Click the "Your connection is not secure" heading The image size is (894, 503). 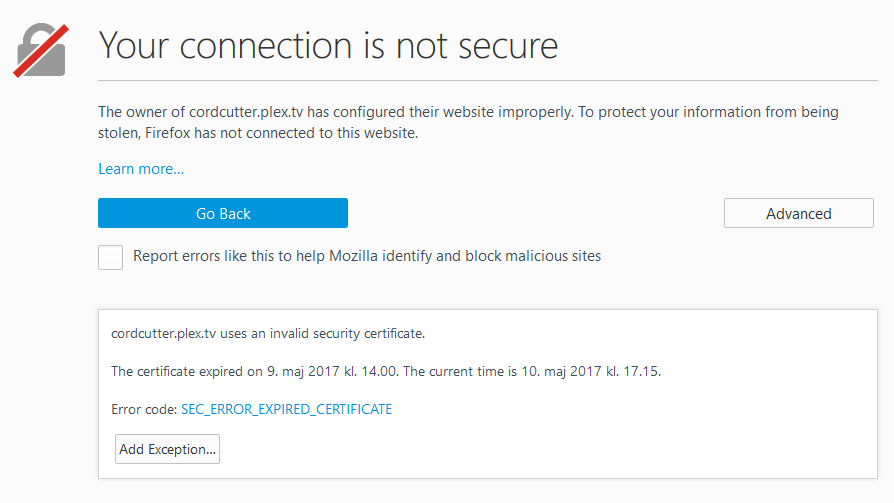click(328, 45)
